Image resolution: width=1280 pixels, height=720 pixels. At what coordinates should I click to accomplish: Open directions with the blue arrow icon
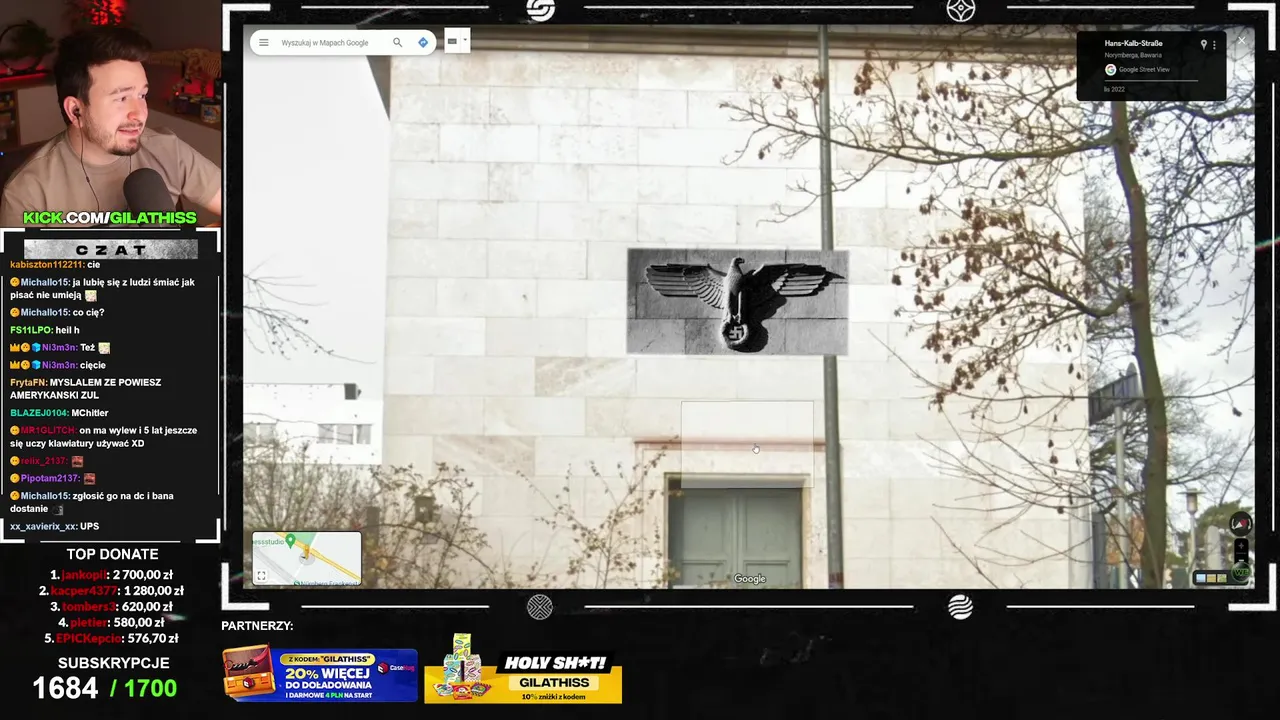click(x=423, y=43)
